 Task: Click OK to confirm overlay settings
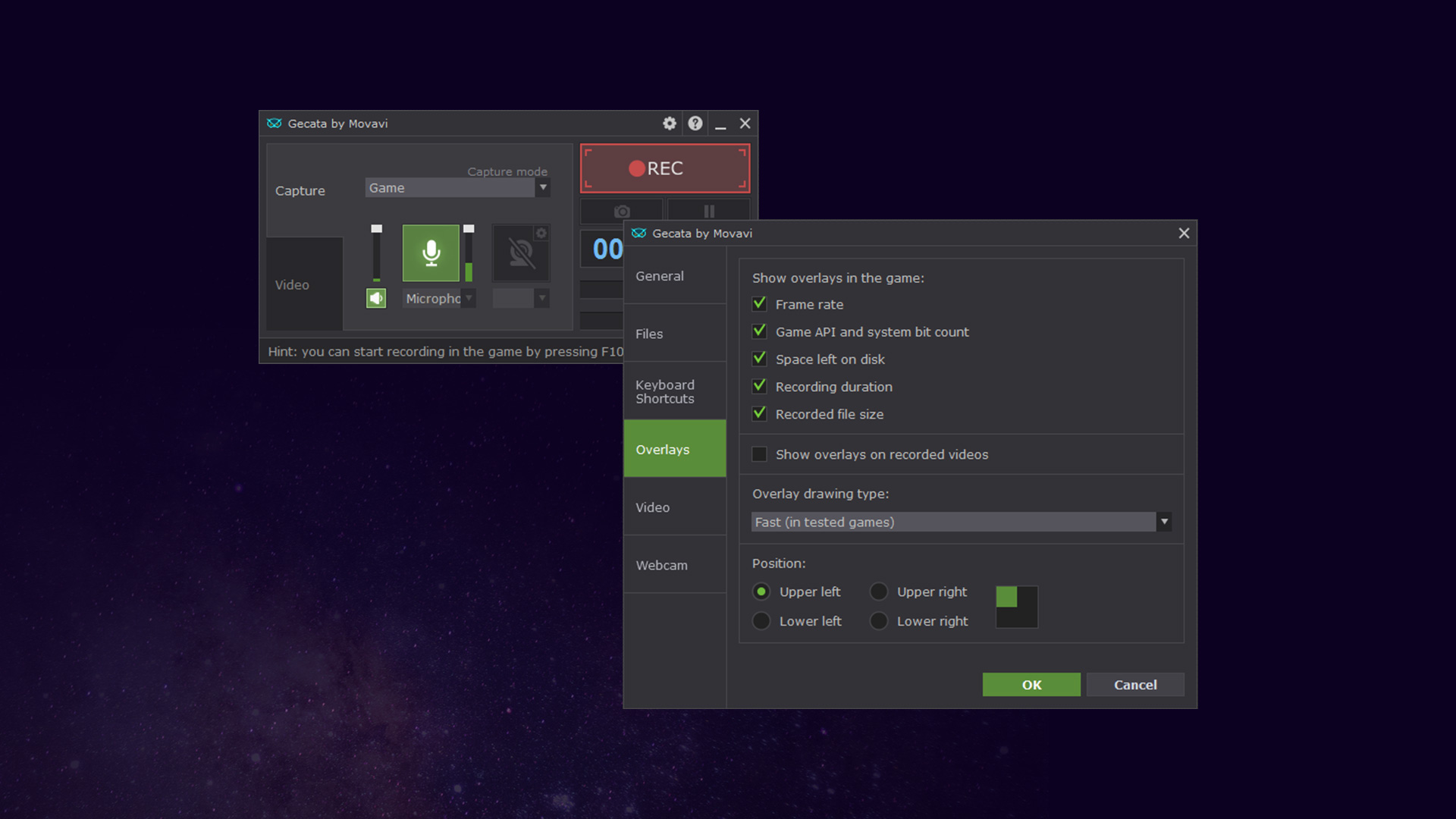pos(1031,684)
